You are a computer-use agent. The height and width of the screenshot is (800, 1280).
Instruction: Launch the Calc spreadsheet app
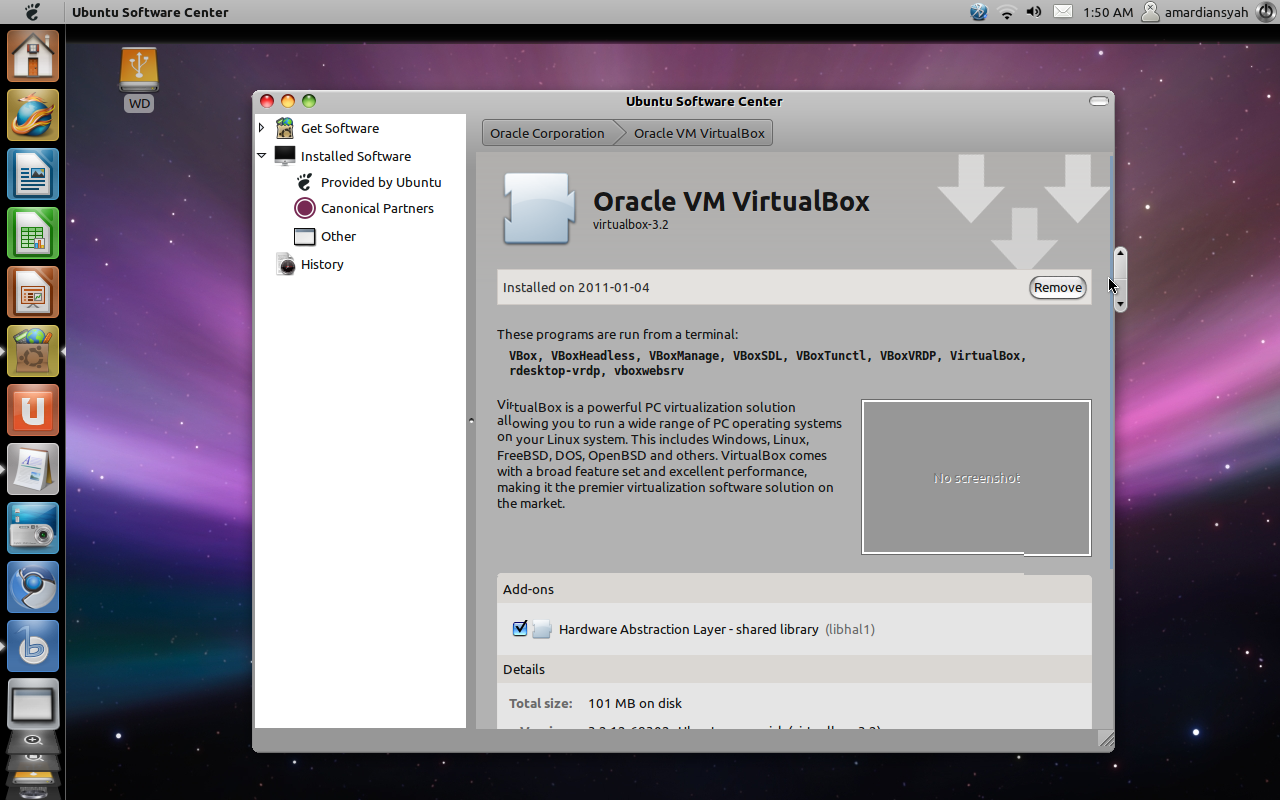33,233
